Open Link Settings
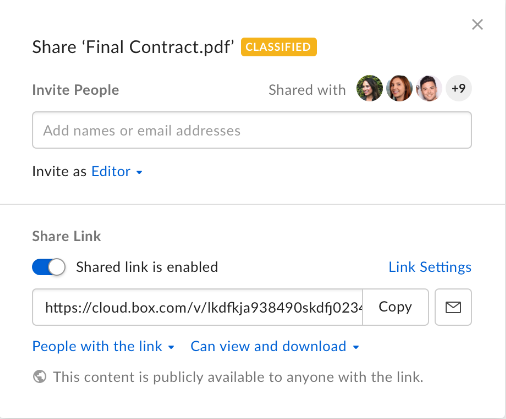506x419 pixels. click(x=430, y=267)
